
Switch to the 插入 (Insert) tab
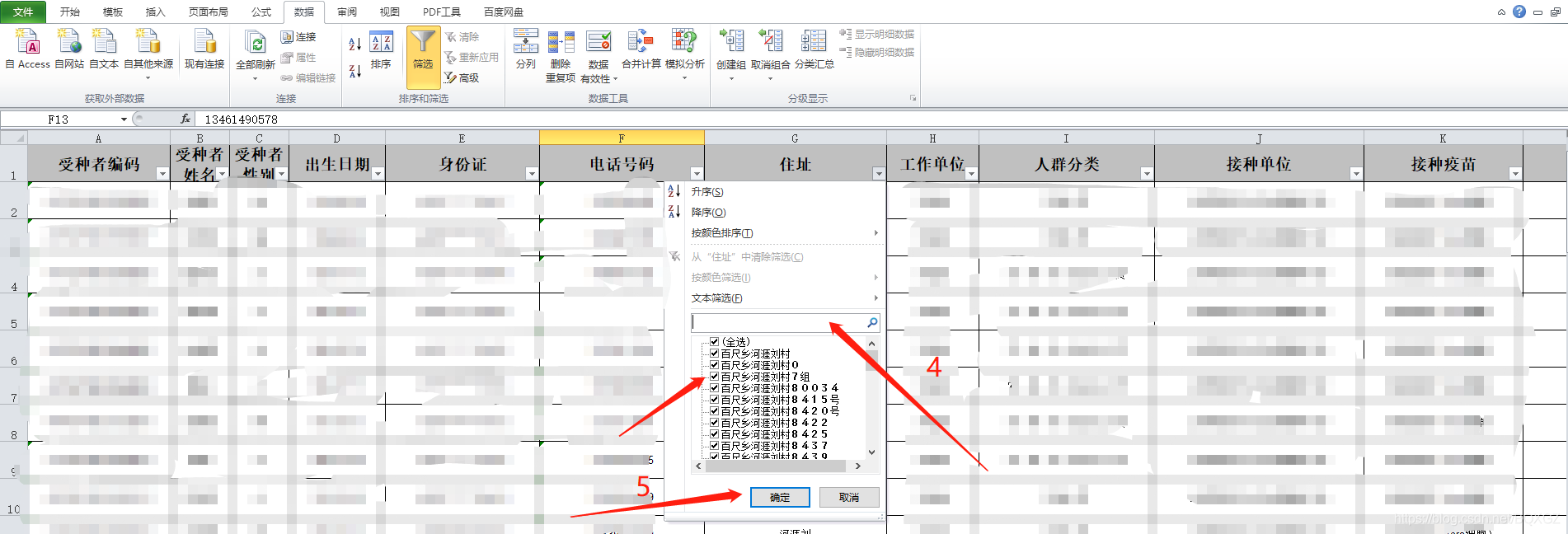coord(155,12)
